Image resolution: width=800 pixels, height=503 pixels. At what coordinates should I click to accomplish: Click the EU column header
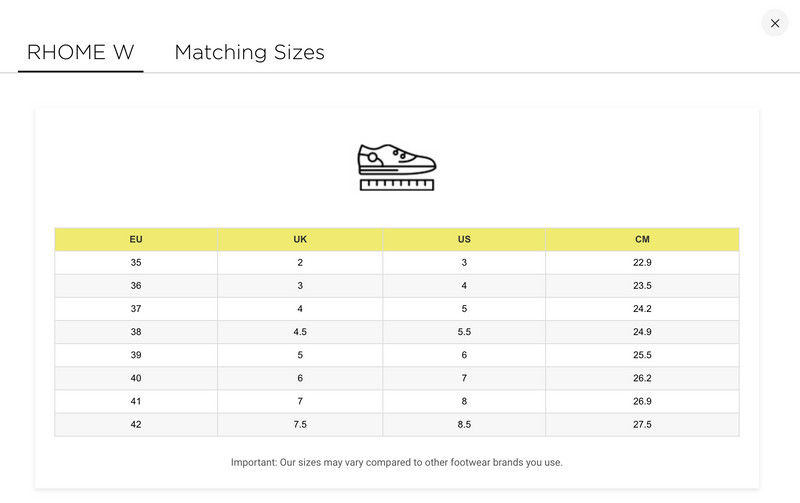(x=136, y=239)
